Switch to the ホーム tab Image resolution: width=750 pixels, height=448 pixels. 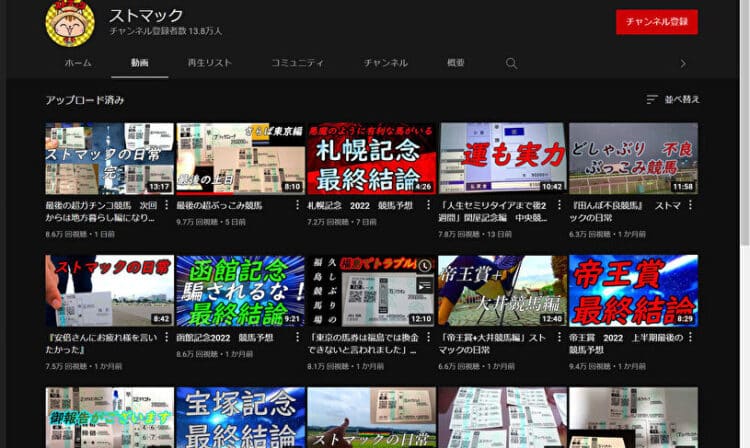(78, 63)
